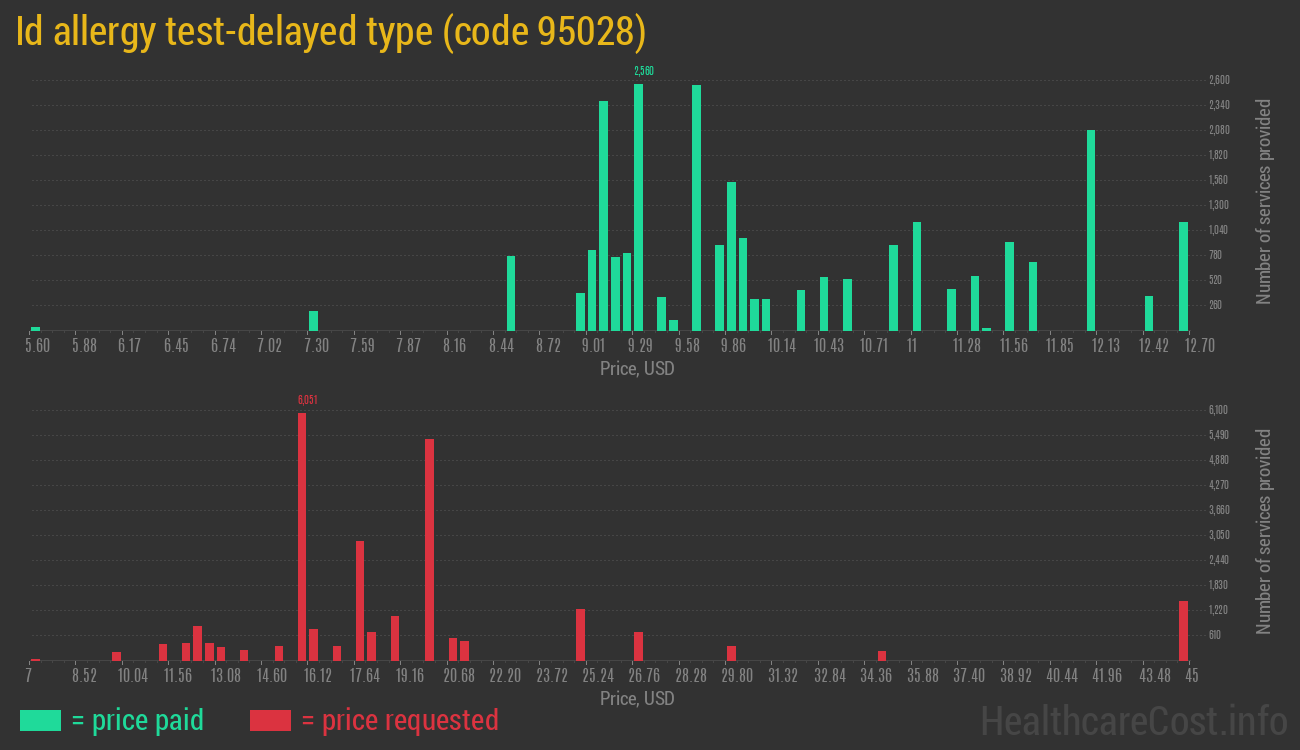Screen dimensions: 1300x750
Task: Select the red bar labeled 6,051
Action: point(302,536)
